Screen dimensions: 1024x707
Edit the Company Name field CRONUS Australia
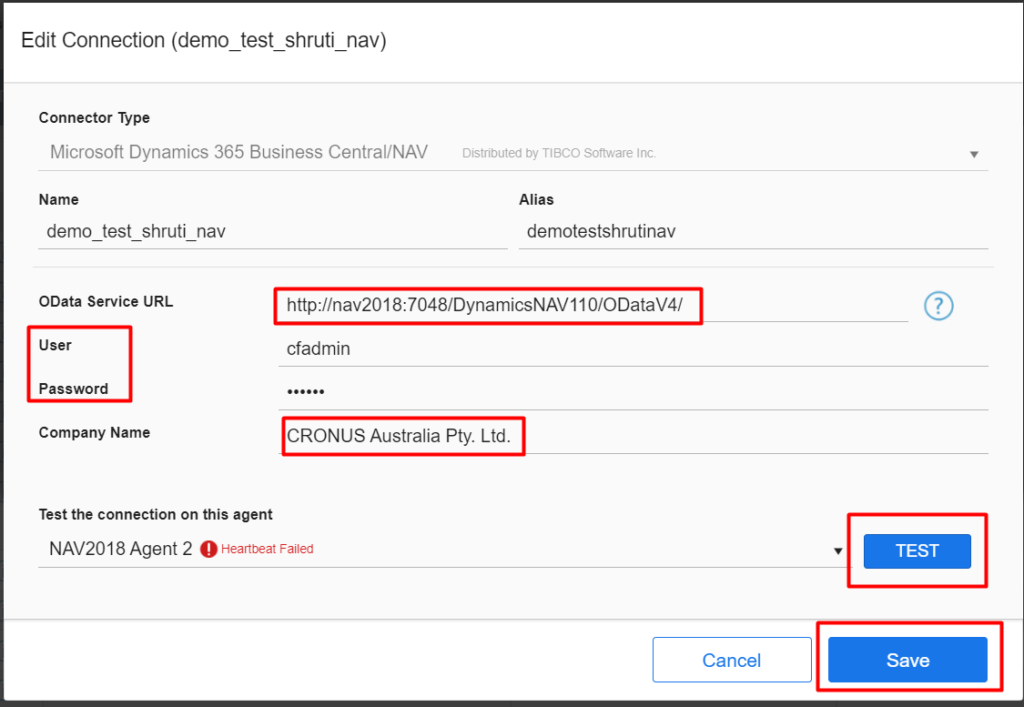[633, 436]
